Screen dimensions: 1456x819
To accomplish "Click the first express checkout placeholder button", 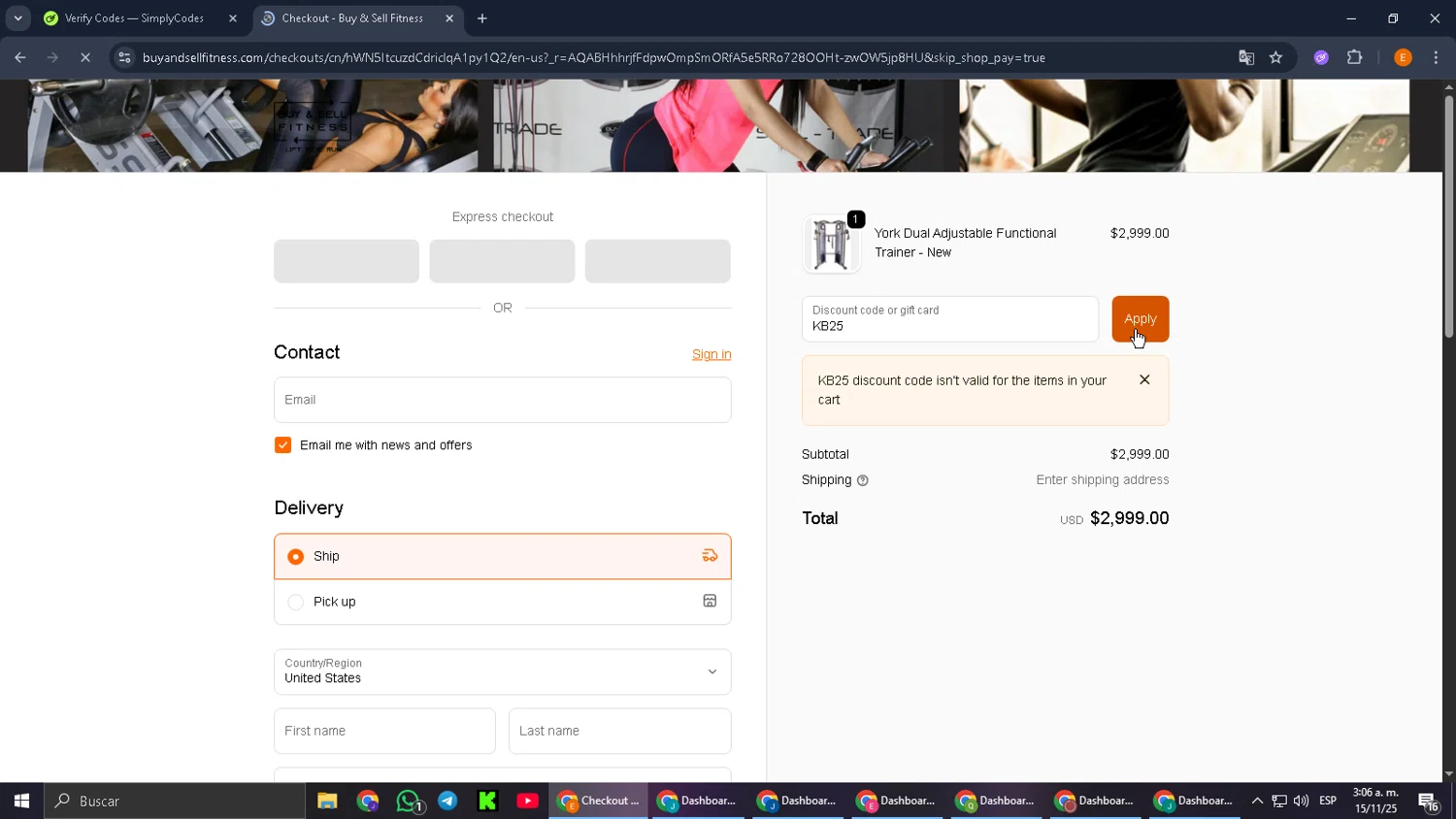I will click(x=347, y=261).
